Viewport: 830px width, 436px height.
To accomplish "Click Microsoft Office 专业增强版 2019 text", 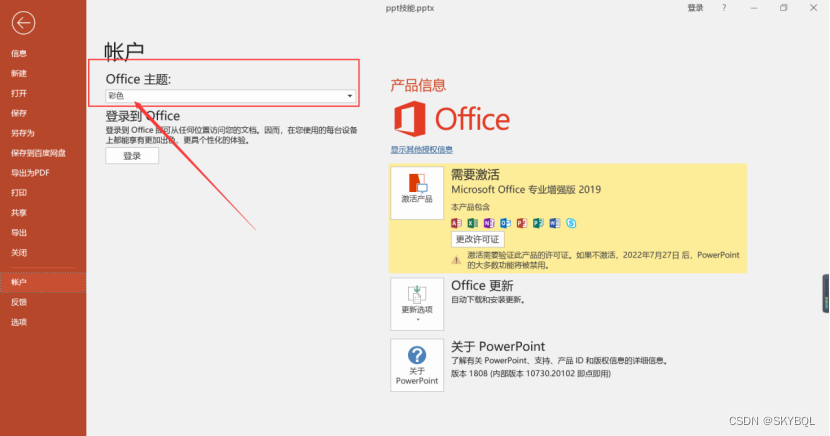I will pos(526,189).
